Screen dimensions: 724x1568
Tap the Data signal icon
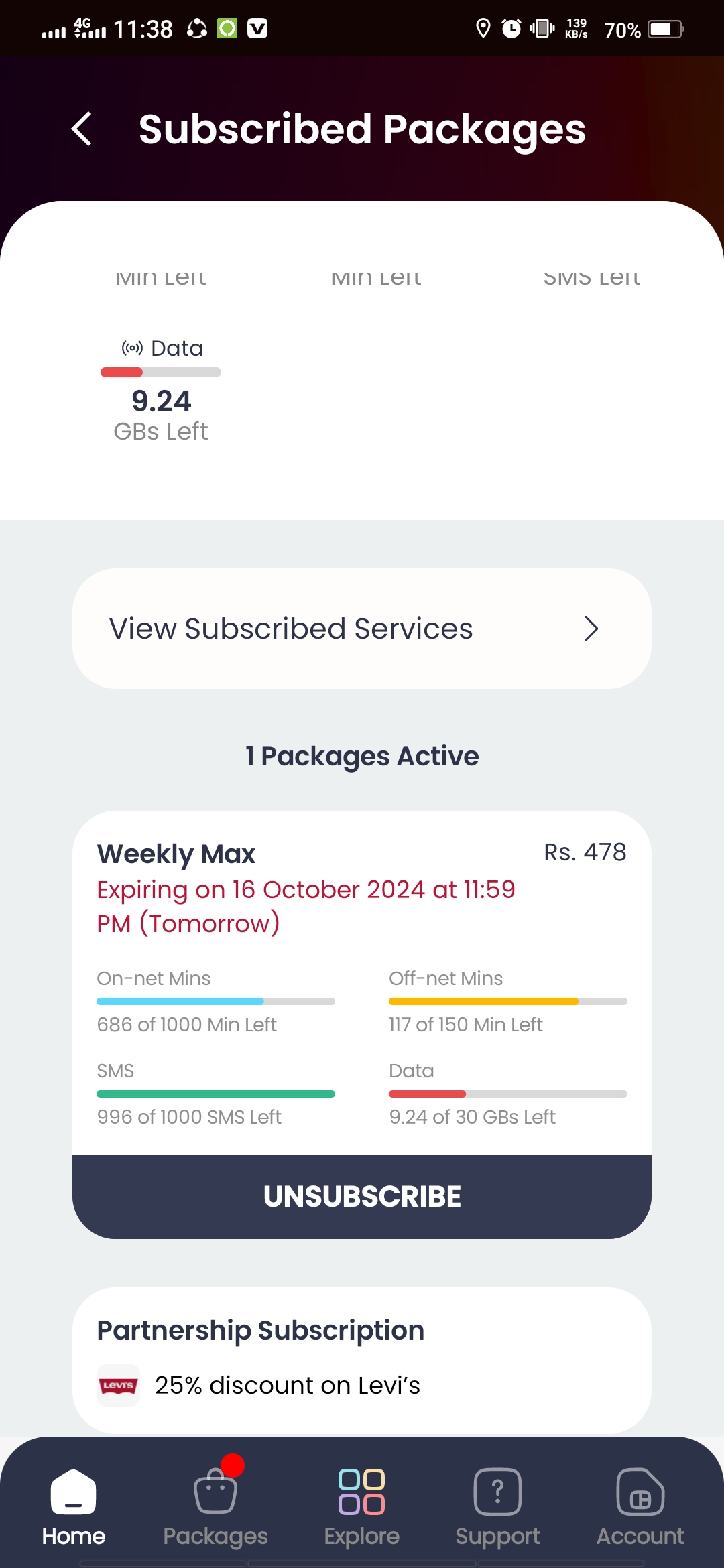(132, 348)
